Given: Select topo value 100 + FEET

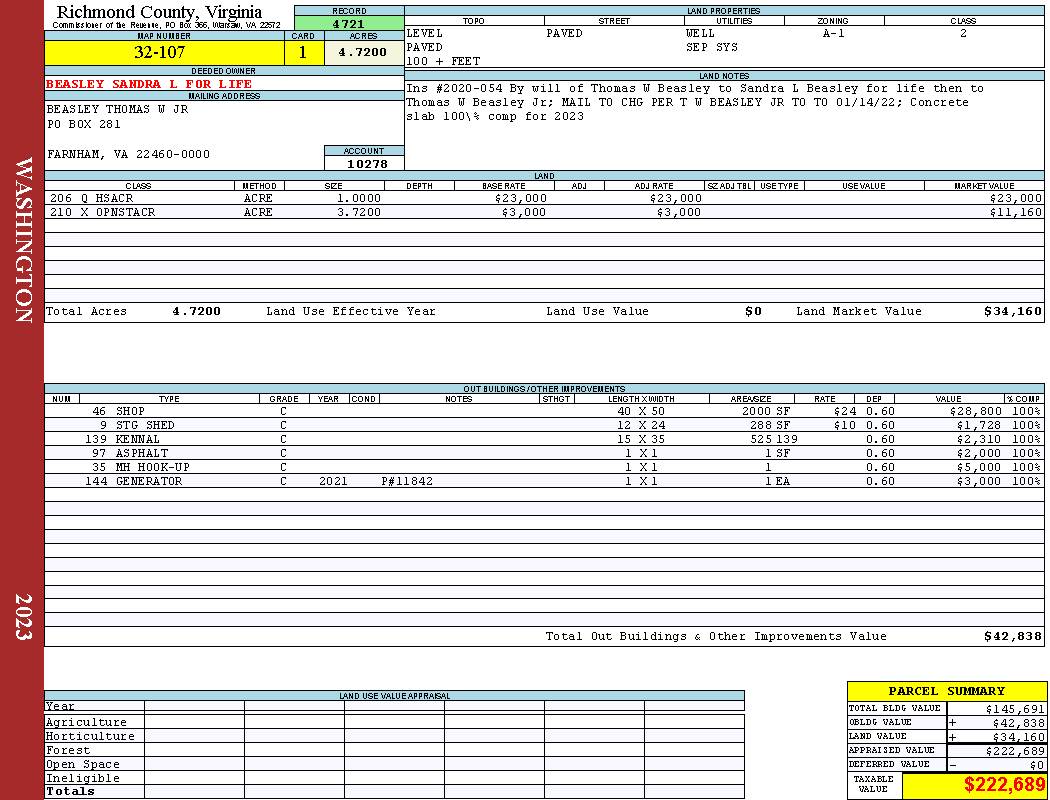Looking at the screenshot, I should 443,62.
